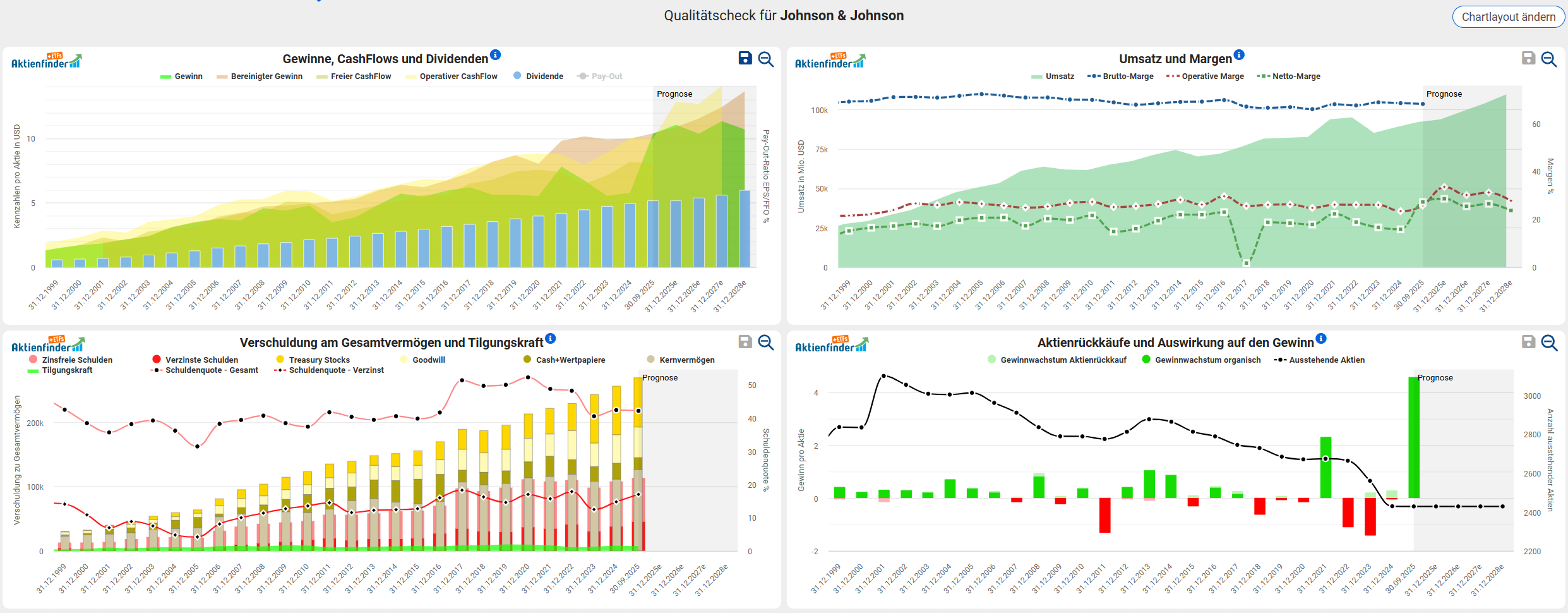
Task: Click the Freier CashFlow legend color swatch
Action: pyautogui.click(x=322, y=77)
